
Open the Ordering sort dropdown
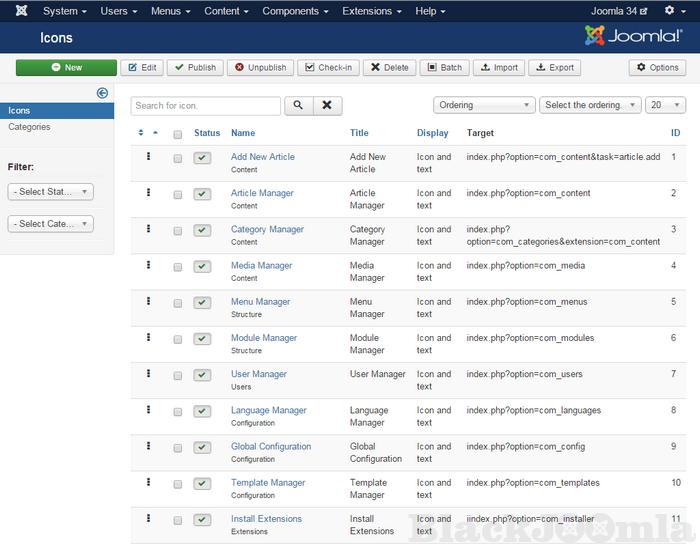point(484,105)
